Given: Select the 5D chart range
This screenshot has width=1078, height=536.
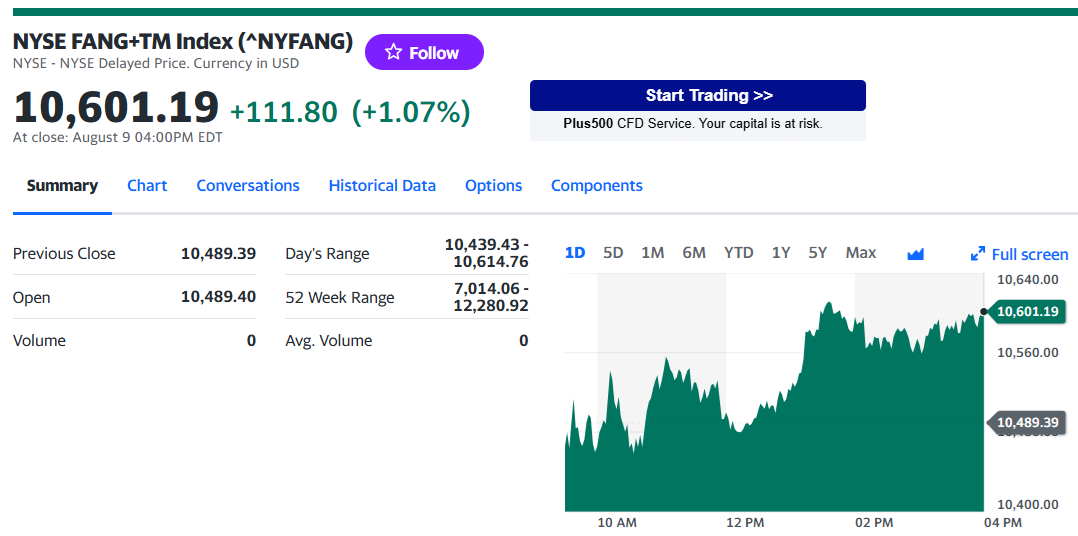Looking at the screenshot, I should click(613, 253).
